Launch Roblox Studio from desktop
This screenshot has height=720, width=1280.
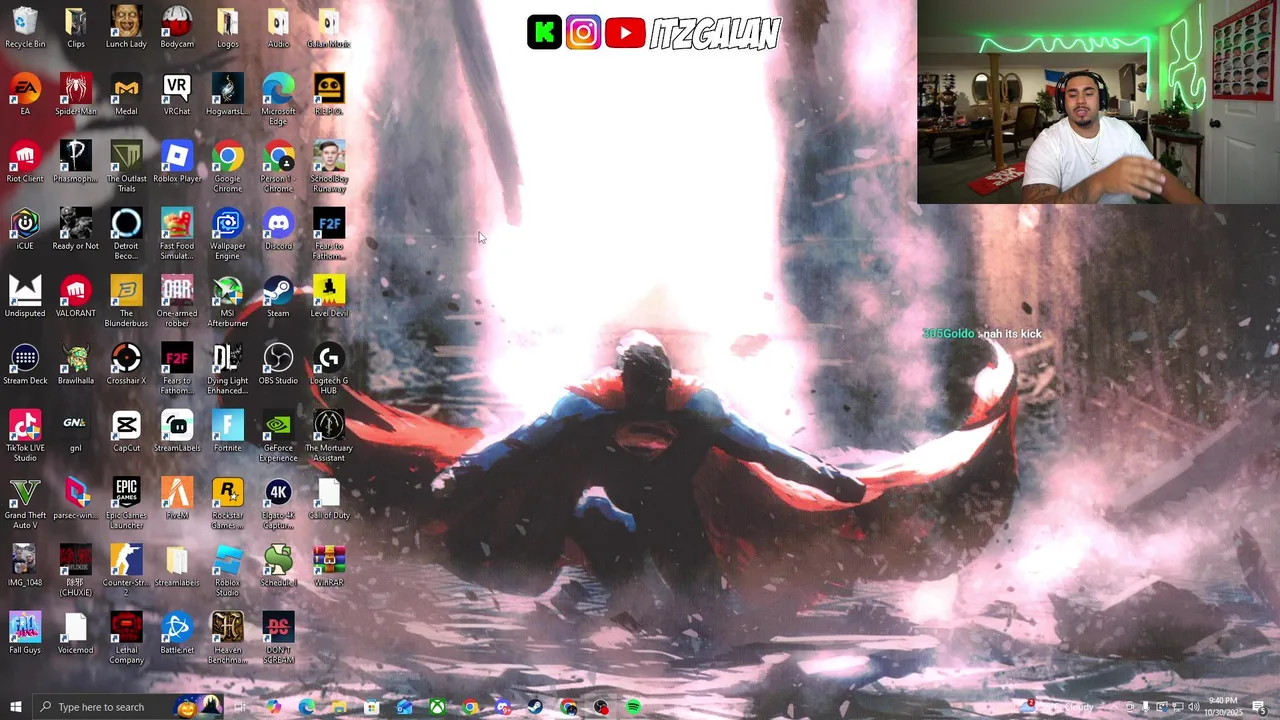228,569
